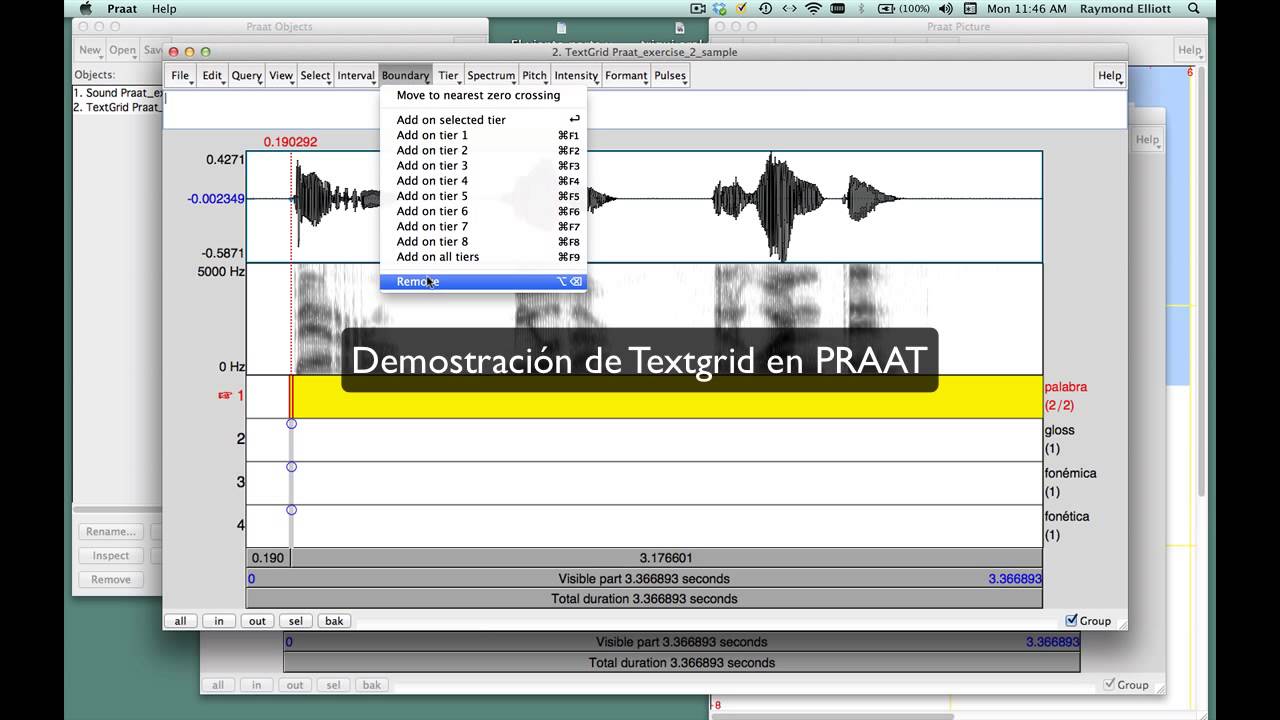
Task: Click the checkmark task icon in menu bar
Action: tap(741, 8)
